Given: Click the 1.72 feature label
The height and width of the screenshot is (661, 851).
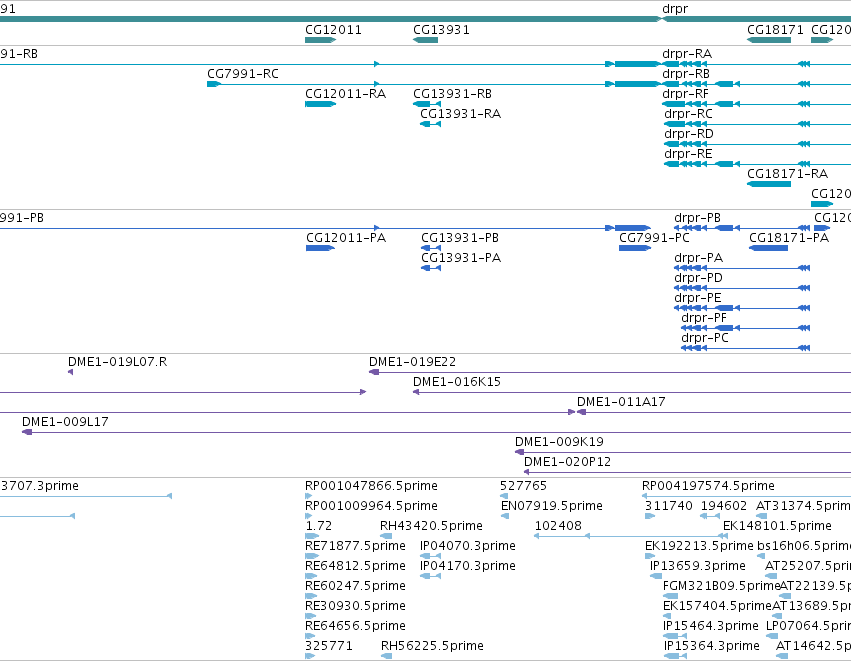Looking at the screenshot, I should point(319,526).
